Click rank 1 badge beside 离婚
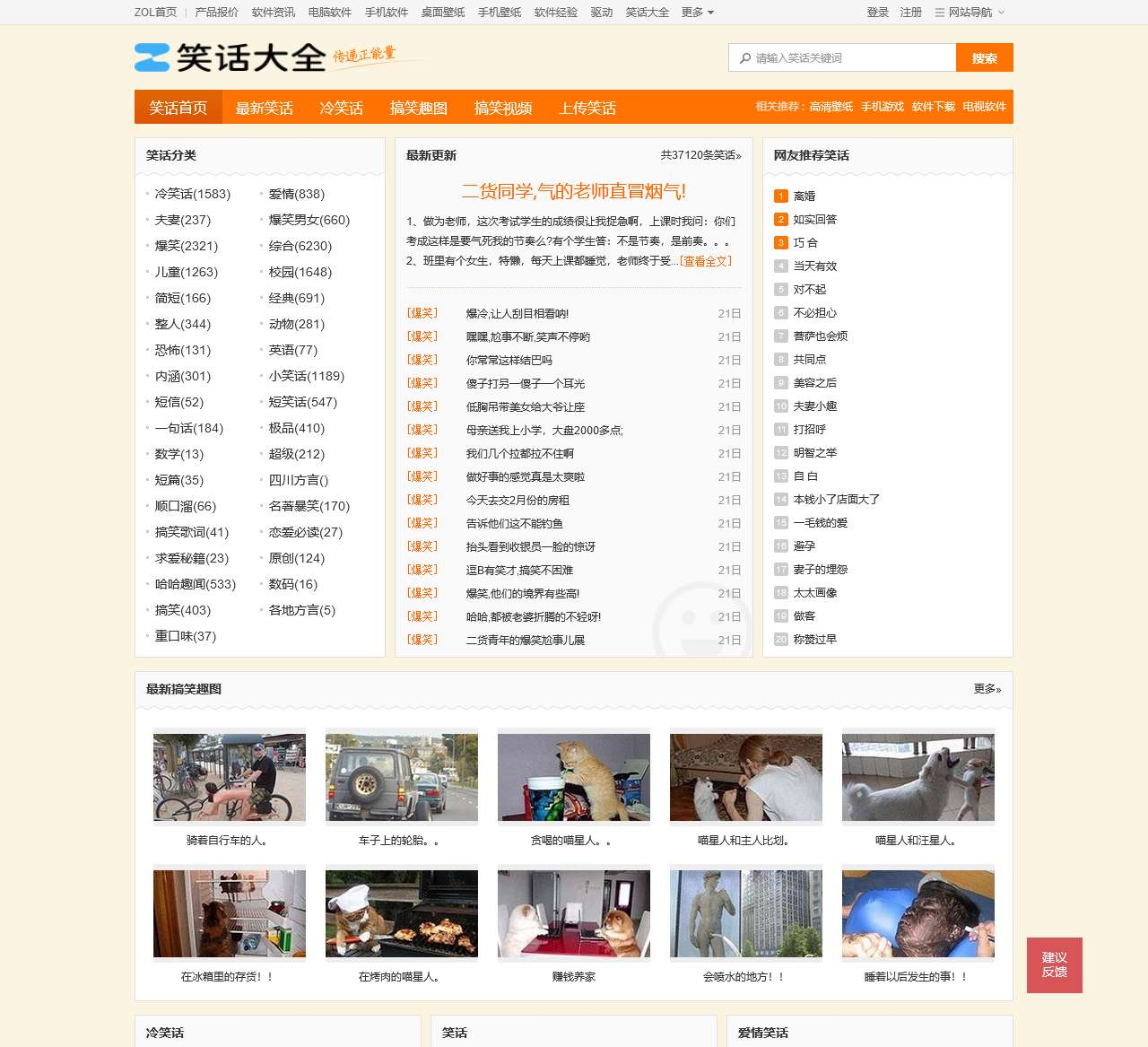This screenshot has width=1148, height=1047. [x=781, y=196]
